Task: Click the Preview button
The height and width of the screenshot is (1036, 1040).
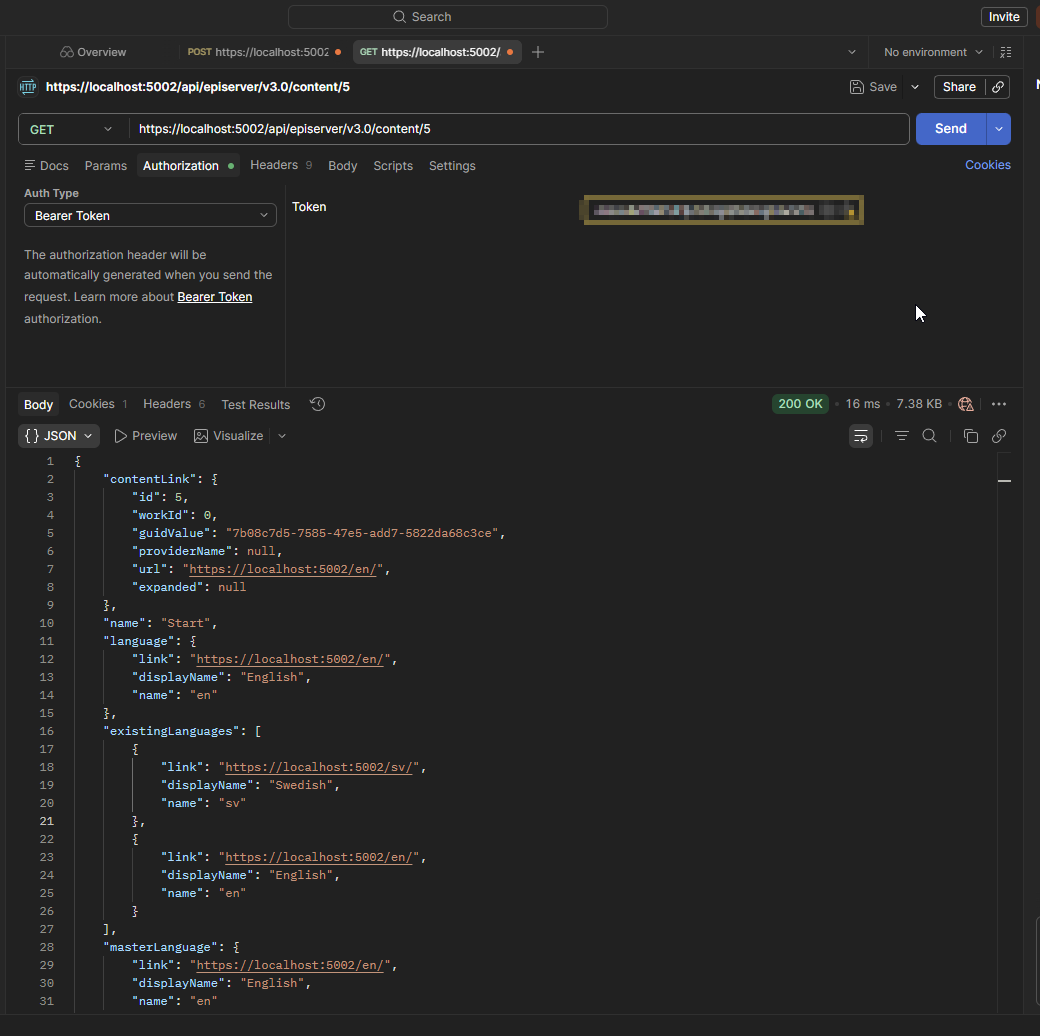Action: click(145, 436)
